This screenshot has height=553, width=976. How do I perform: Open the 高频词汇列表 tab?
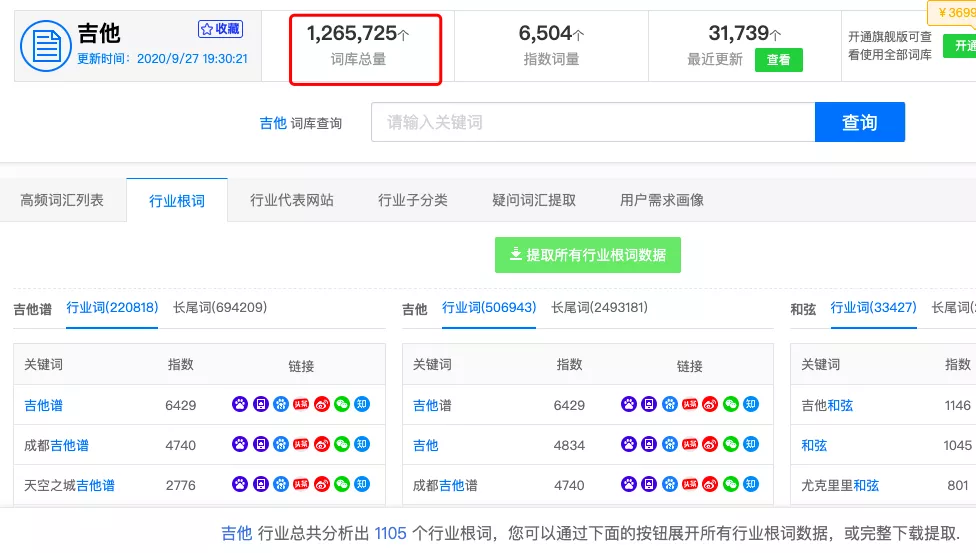pos(62,200)
